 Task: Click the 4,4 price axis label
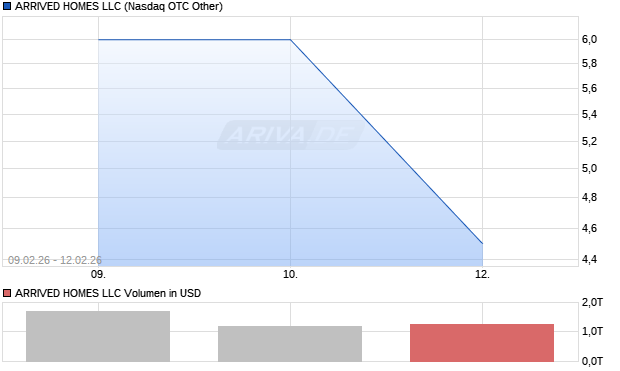click(x=589, y=259)
